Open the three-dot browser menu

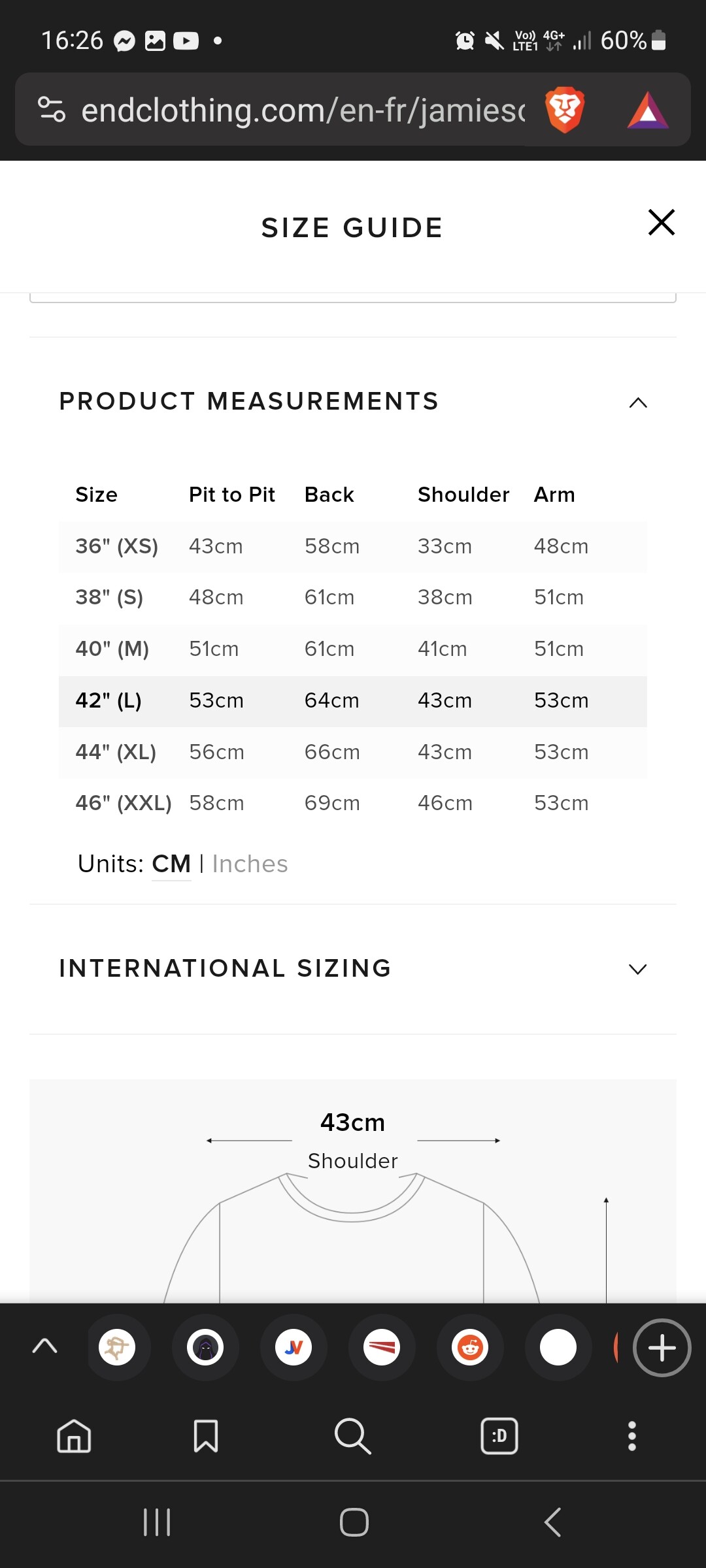tap(631, 1436)
